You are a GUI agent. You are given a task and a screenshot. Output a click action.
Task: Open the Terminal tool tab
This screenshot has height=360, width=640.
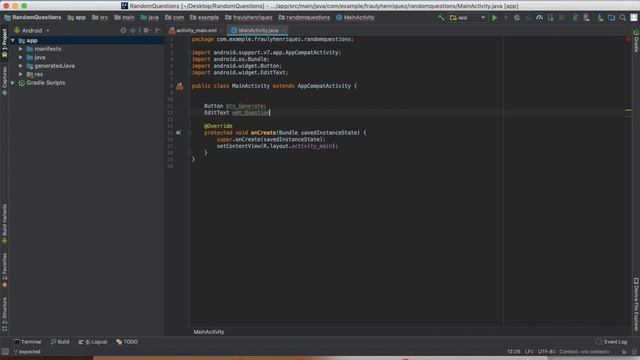click(x=28, y=342)
